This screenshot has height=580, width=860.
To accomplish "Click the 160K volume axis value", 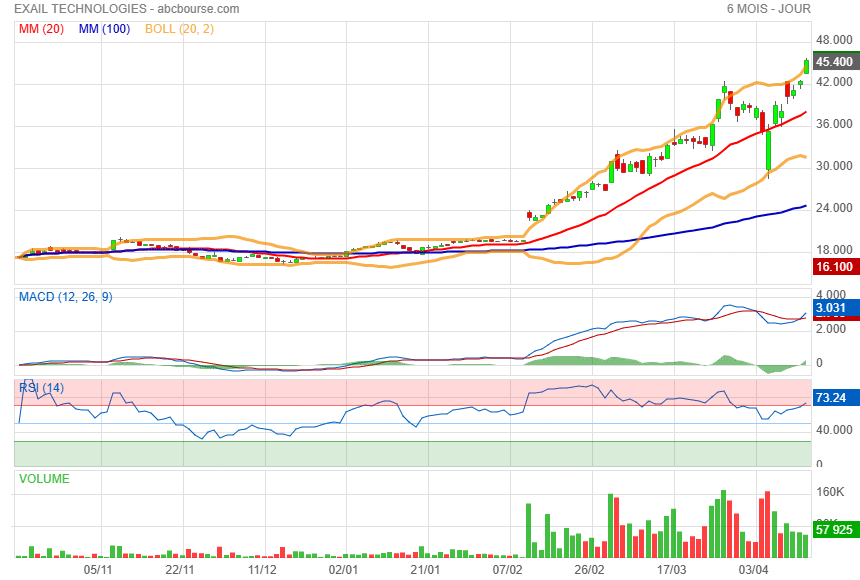I will click(x=830, y=492).
